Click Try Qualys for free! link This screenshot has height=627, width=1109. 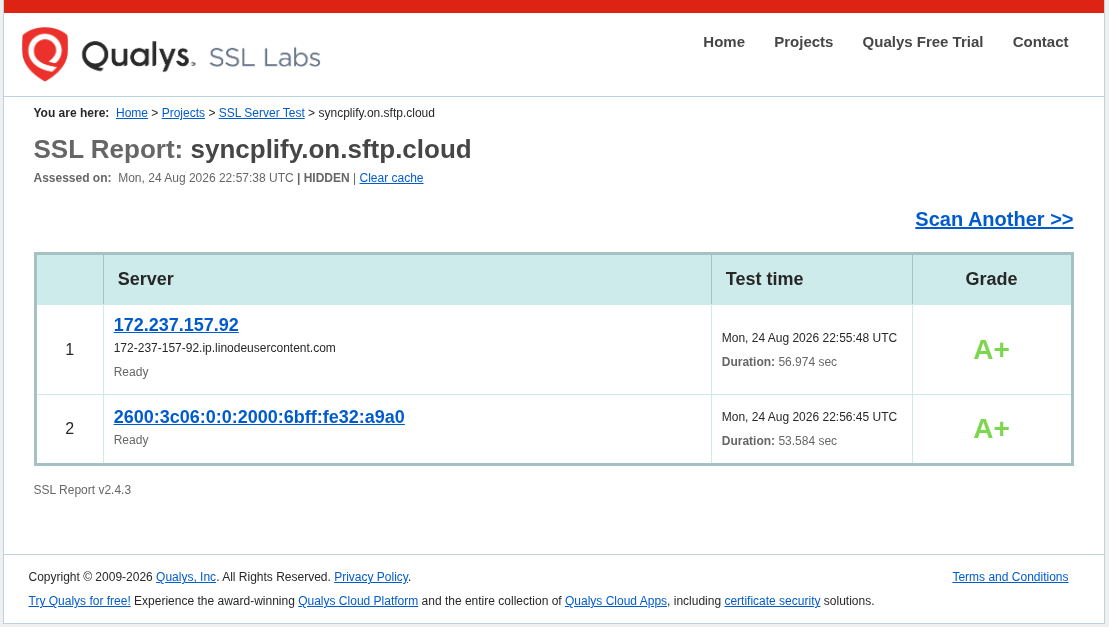click(x=79, y=601)
